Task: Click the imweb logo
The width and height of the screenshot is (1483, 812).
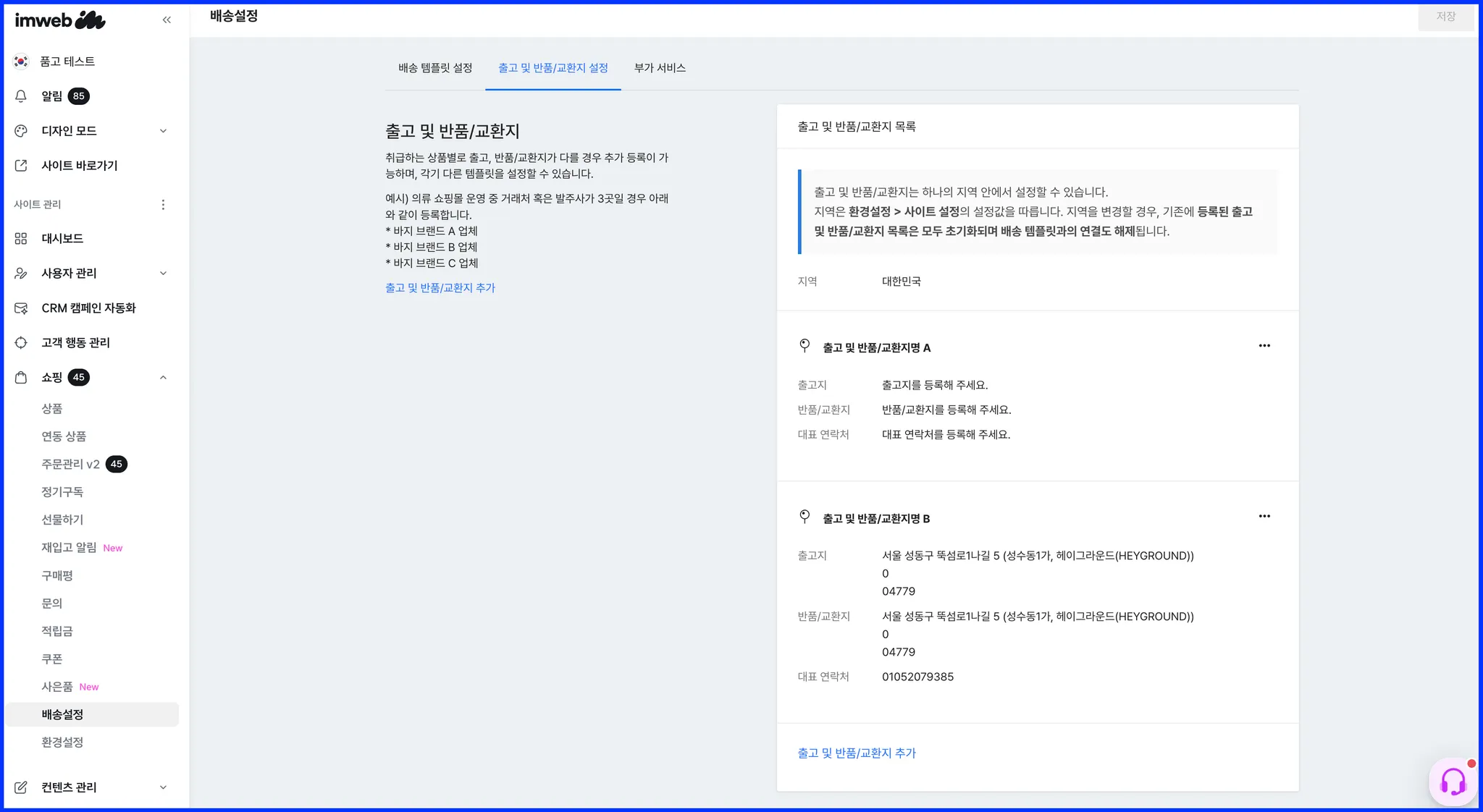Action: pyautogui.click(x=60, y=20)
